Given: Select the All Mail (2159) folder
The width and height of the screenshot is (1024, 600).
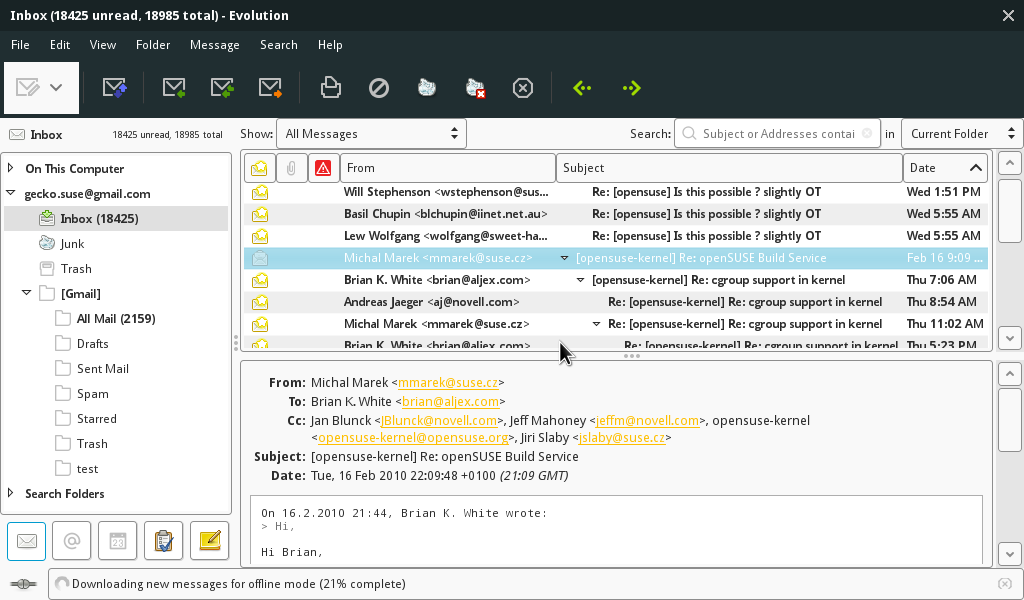Looking at the screenshot, I should [x=116, y=319].
